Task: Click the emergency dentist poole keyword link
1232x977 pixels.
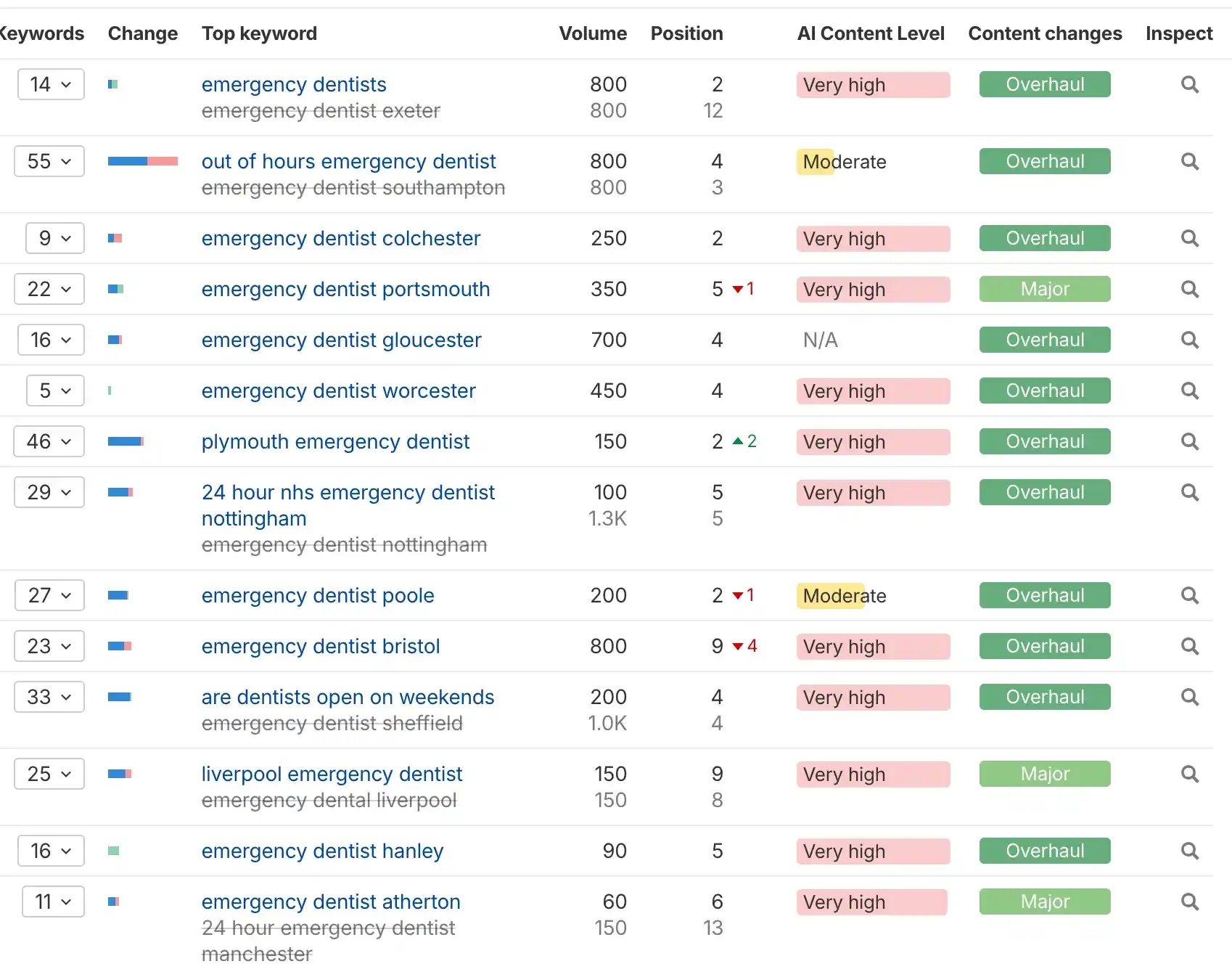Action: (318, 596)
